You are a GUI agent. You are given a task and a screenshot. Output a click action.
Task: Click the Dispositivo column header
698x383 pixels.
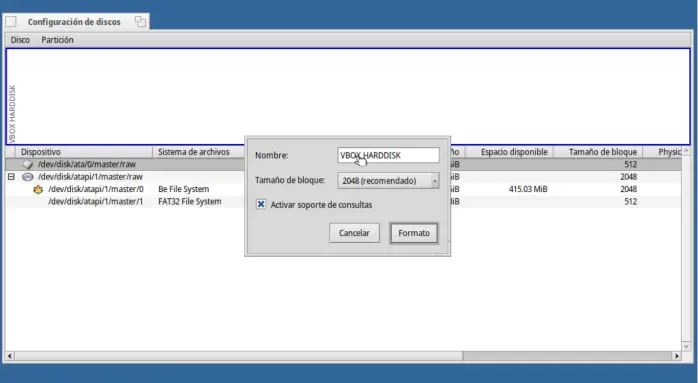click(x=84, y=152)
